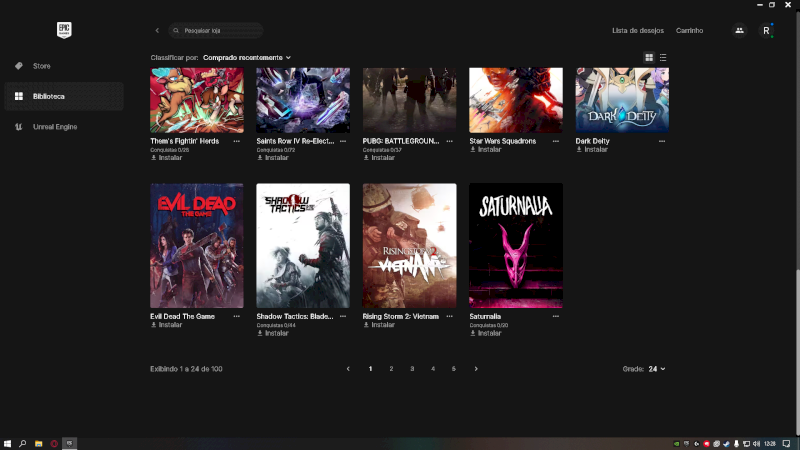Open the Evil Dead The Game cover

[197, 245]
